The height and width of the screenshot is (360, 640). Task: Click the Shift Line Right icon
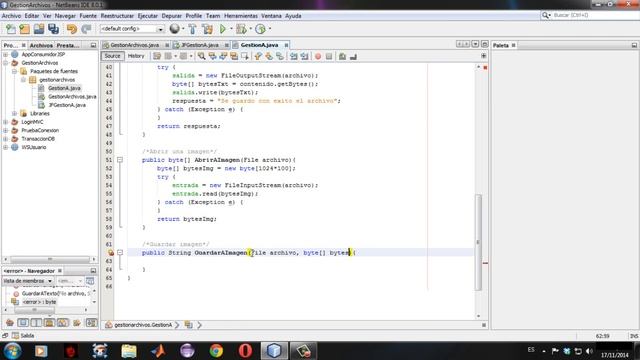pos(304,56)
